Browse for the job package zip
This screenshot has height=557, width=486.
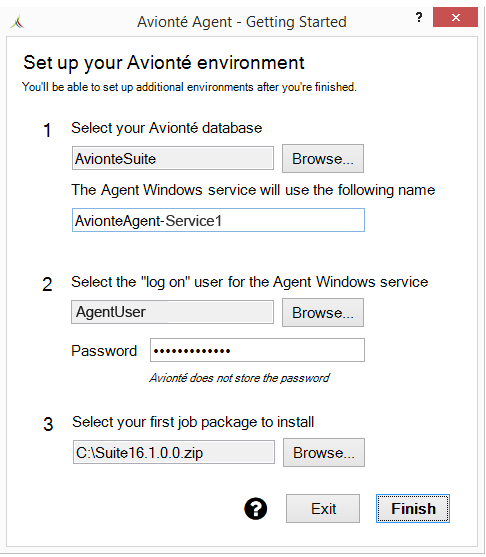pyautogui.click(x=324, y=453)
